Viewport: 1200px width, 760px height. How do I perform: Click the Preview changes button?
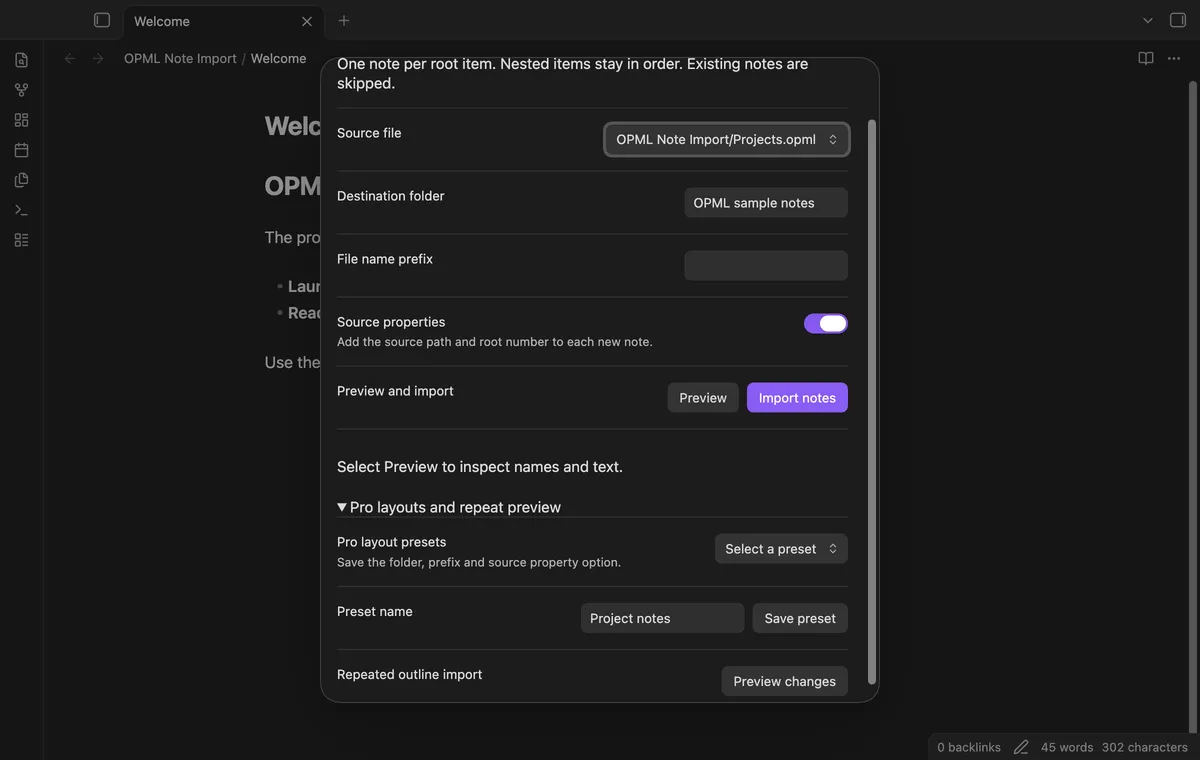[x=784, y=681]
